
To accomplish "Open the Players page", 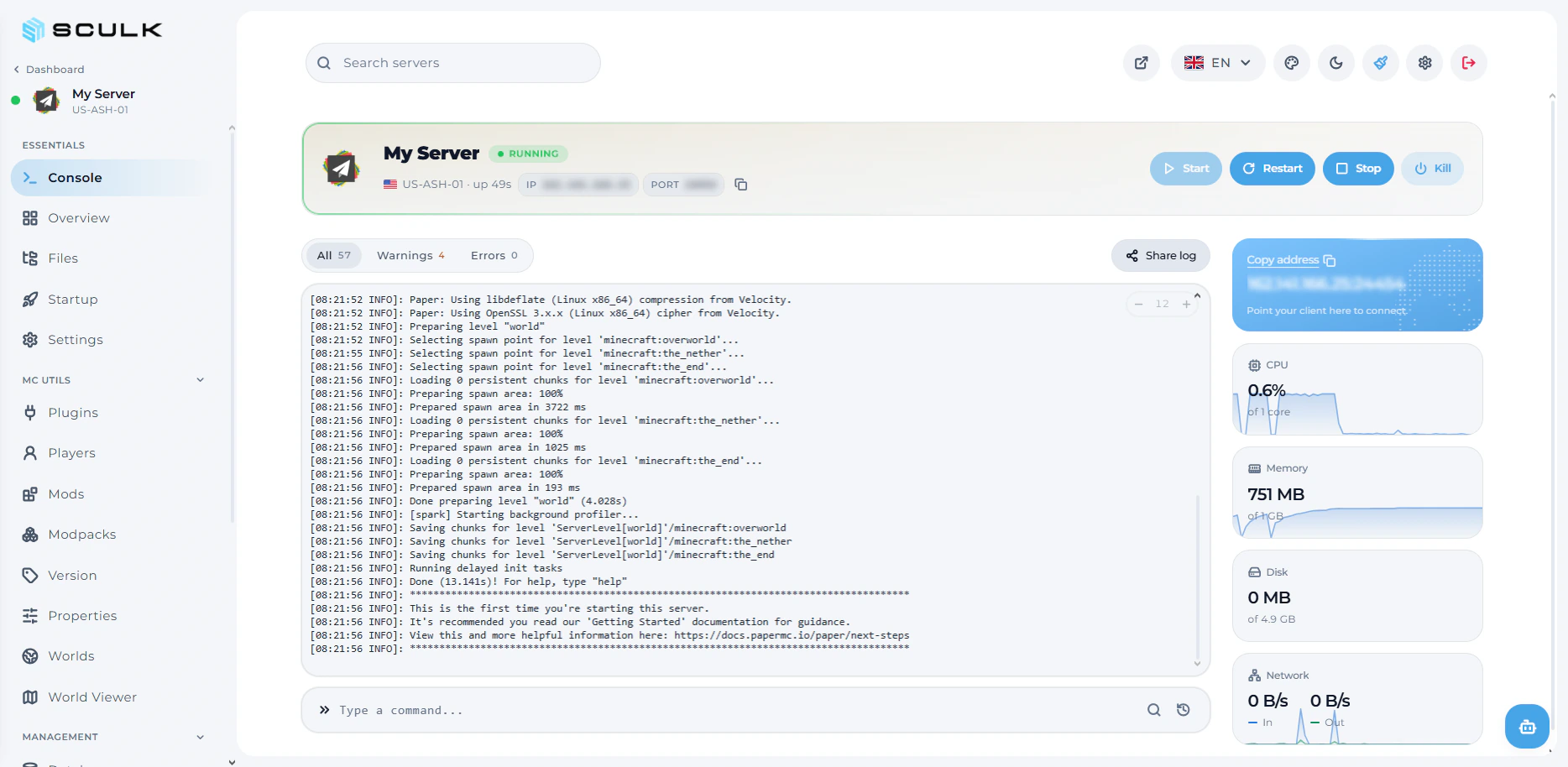I will pos(111,453).
